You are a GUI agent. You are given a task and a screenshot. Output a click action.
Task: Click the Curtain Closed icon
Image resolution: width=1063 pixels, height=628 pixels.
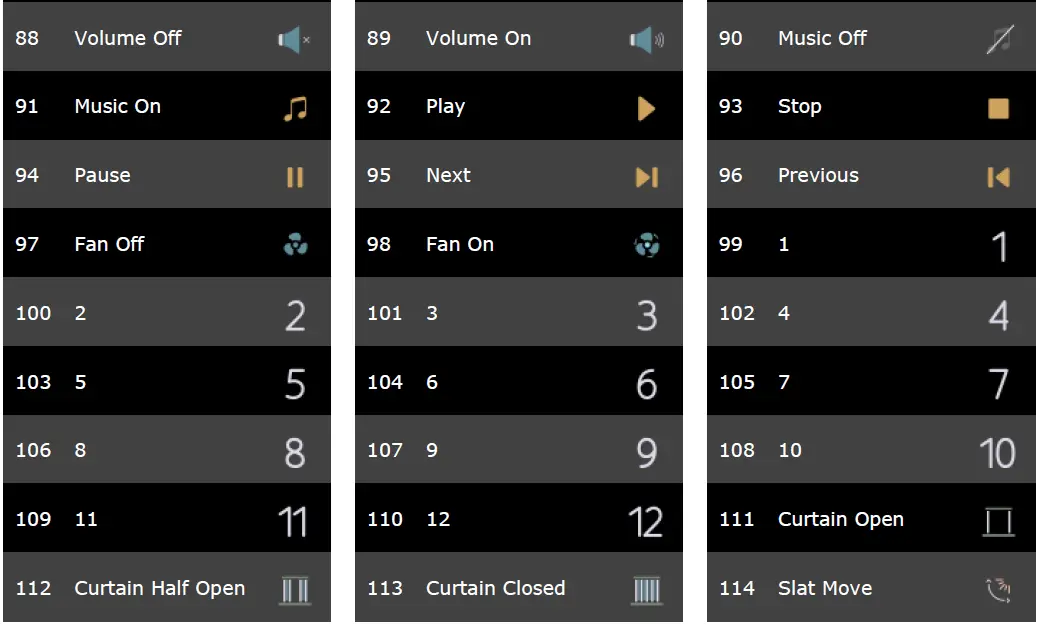(647, 590)
